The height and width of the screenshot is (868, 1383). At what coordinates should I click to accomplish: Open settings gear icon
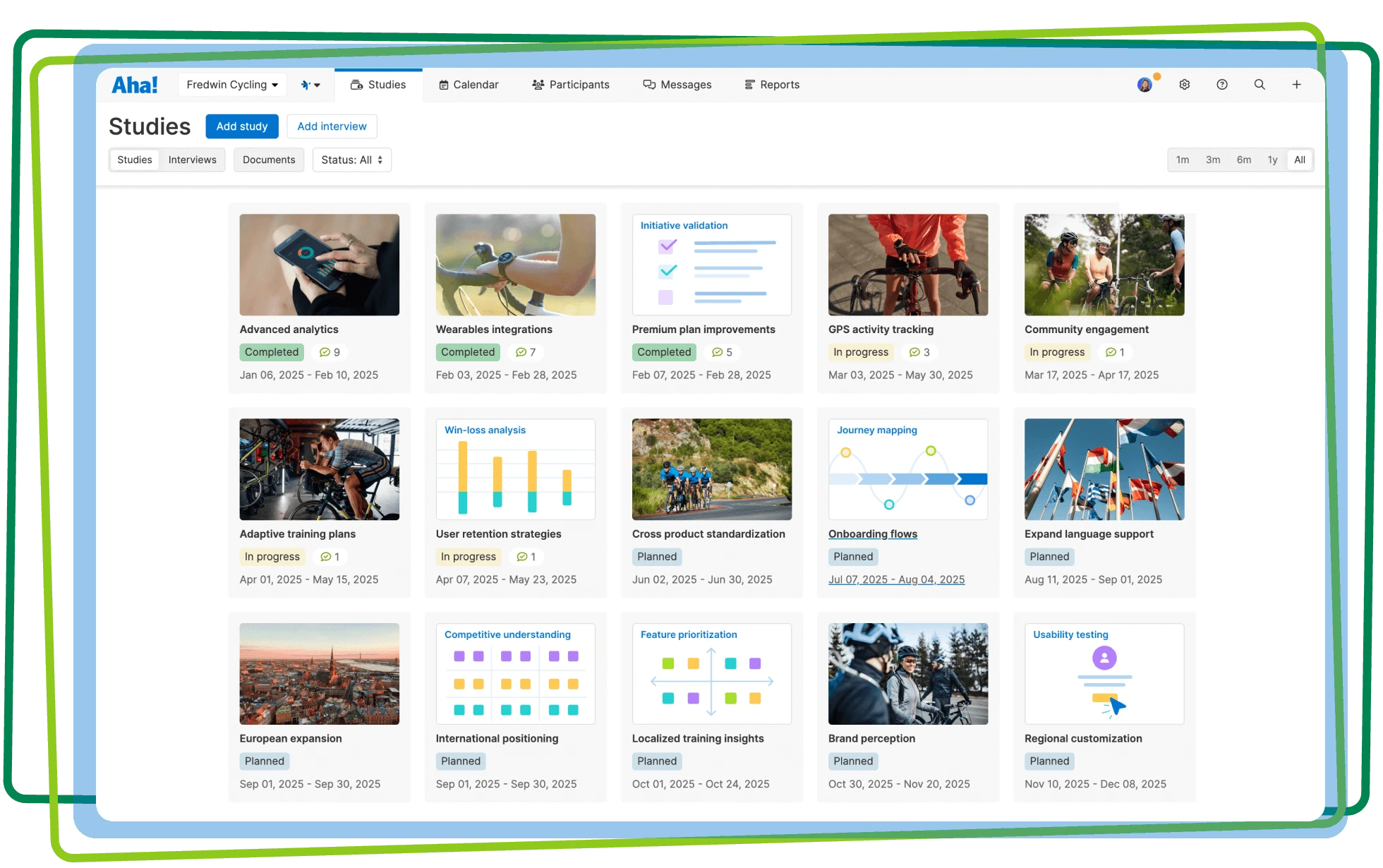coord(1184,85)
